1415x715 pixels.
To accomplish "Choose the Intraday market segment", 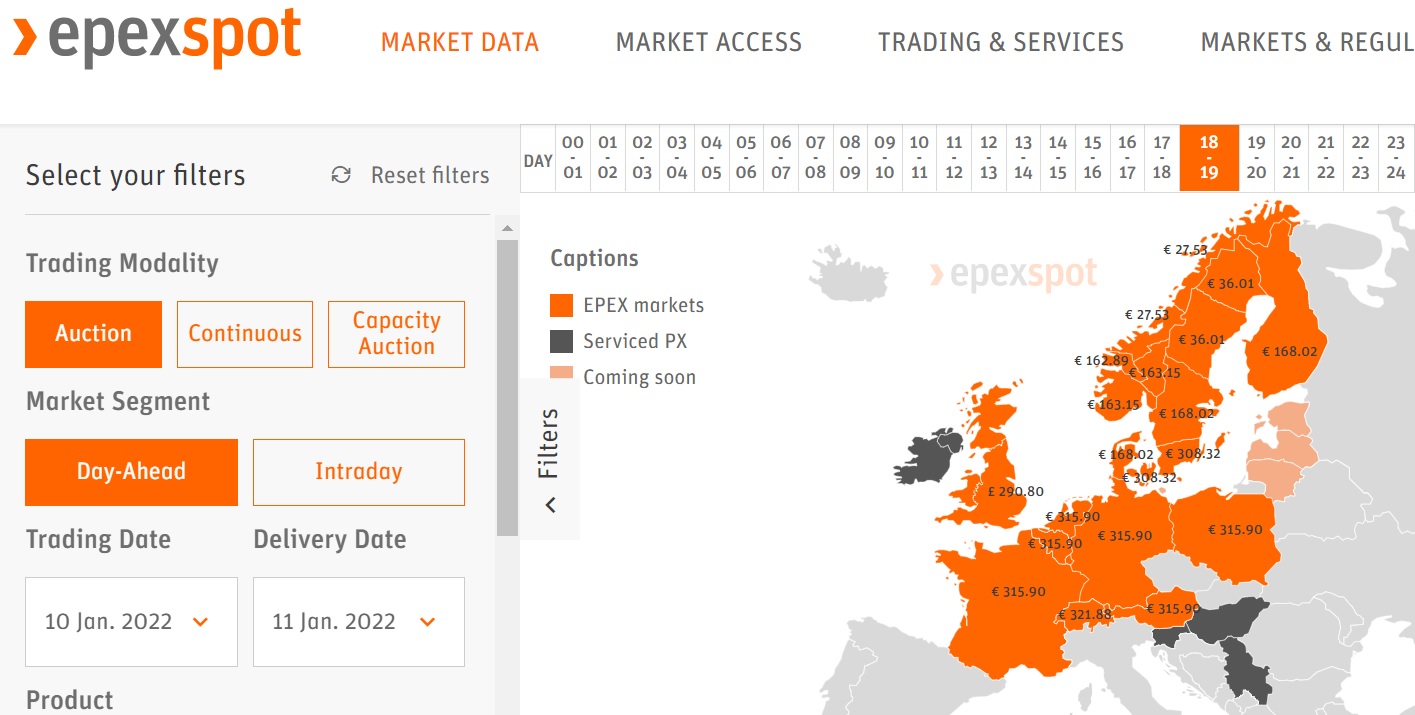I will click(359, 472).
